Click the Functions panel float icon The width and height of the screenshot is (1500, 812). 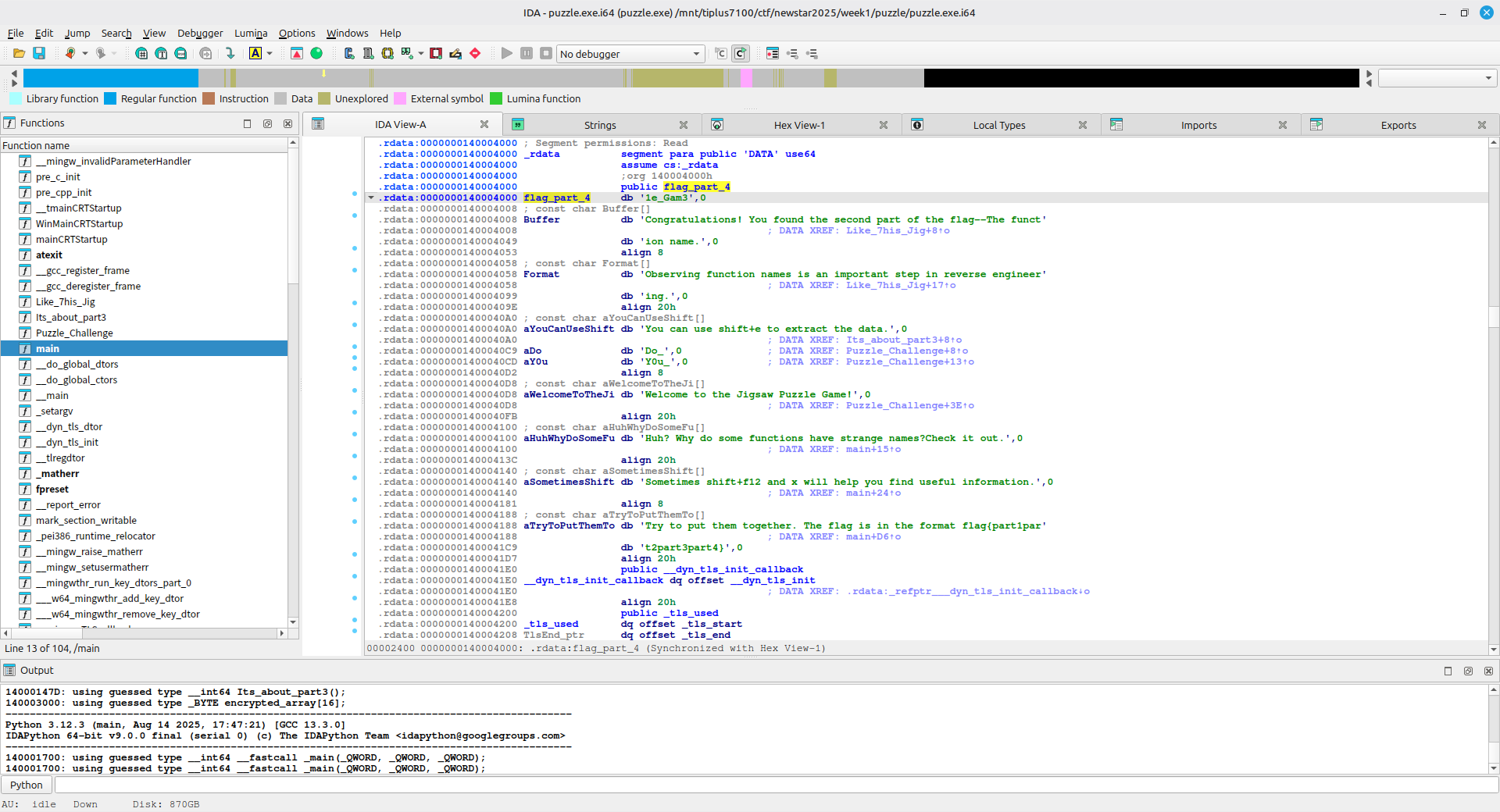(x=267, y=123)
